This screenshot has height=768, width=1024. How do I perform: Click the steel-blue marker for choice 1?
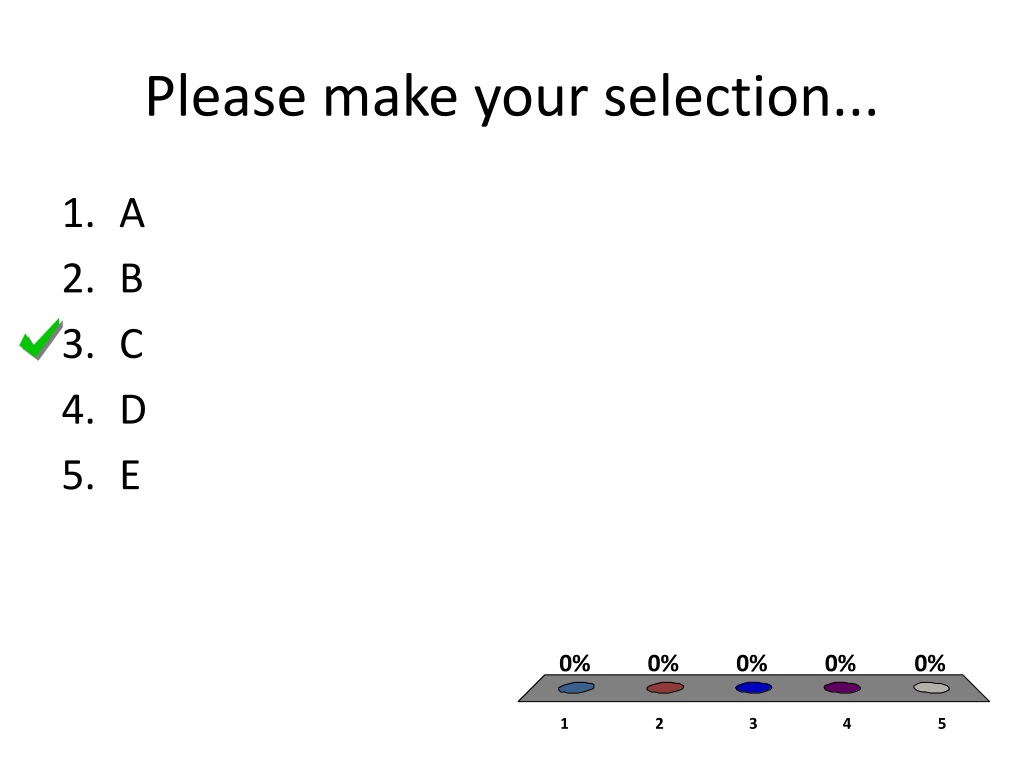(576, 688)
